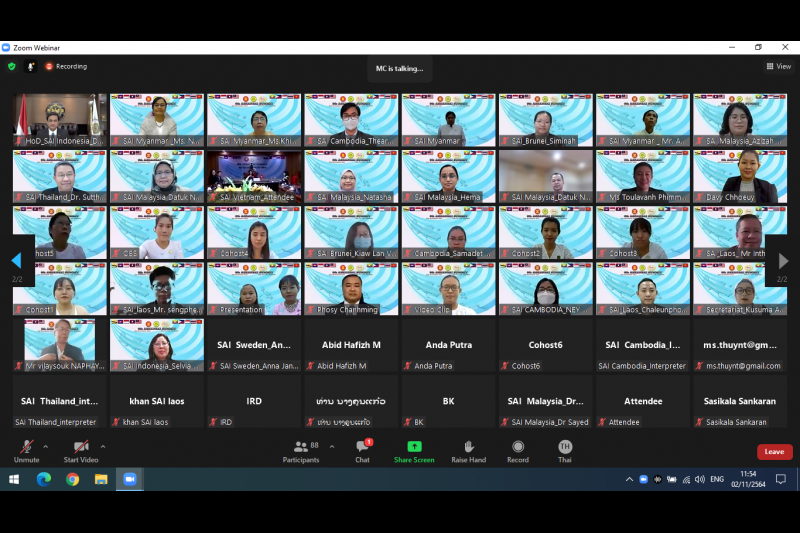Screen dimensions: 800x533
Task: Expand video options arrow beside Start Video
Action: [x=103, y=447]
